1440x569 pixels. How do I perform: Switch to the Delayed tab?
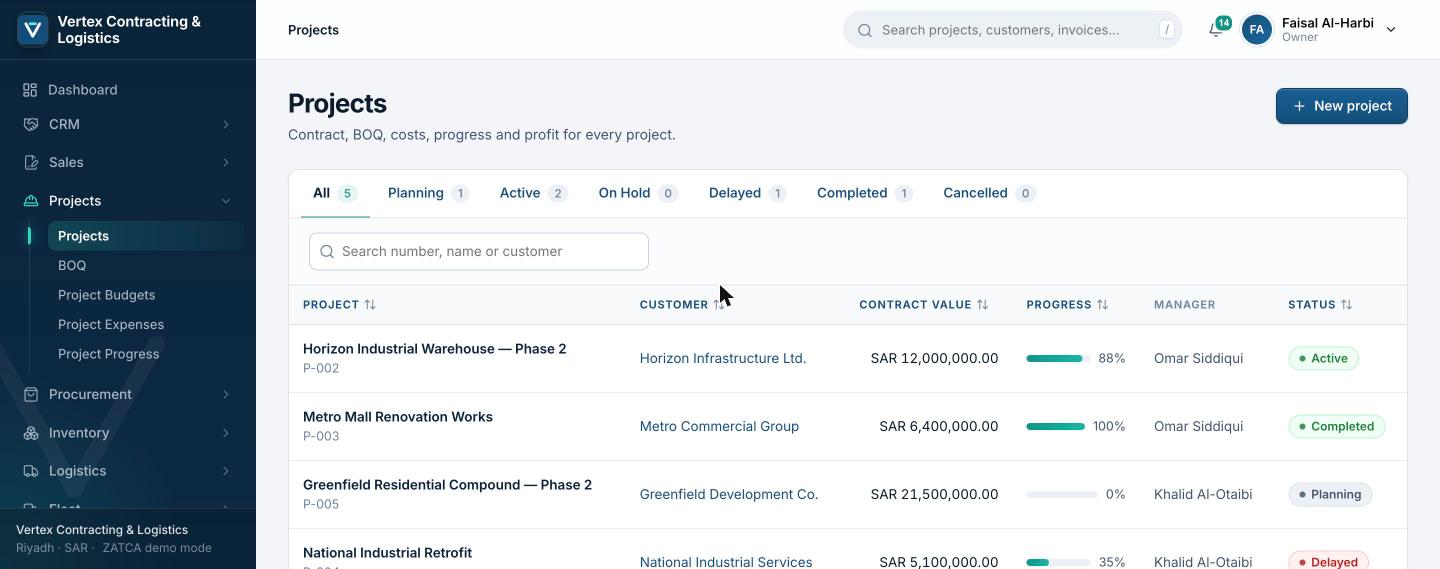coord(747,193)
